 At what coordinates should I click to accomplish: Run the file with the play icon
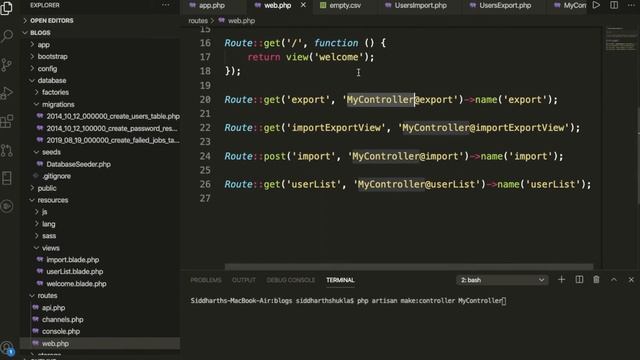[596, 5]
